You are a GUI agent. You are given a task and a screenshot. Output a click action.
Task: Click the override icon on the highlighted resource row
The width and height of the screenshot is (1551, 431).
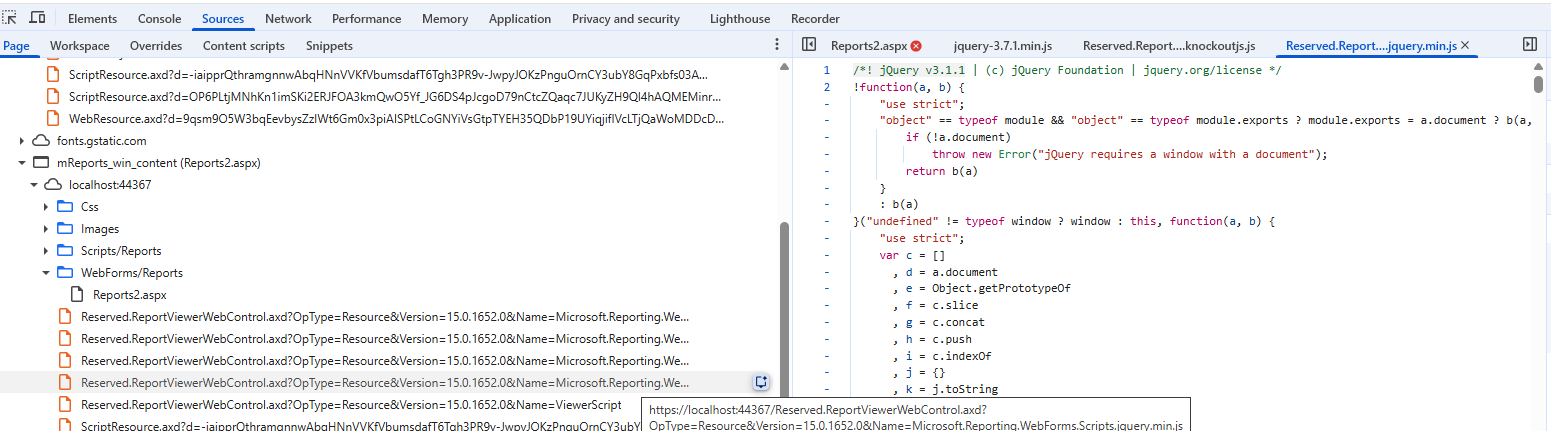(x=761, y=382)
